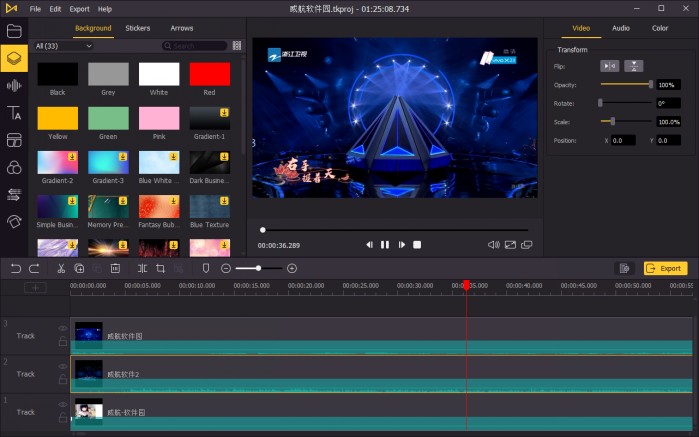Click the Undo arrow in timeline toolbar

16,268
